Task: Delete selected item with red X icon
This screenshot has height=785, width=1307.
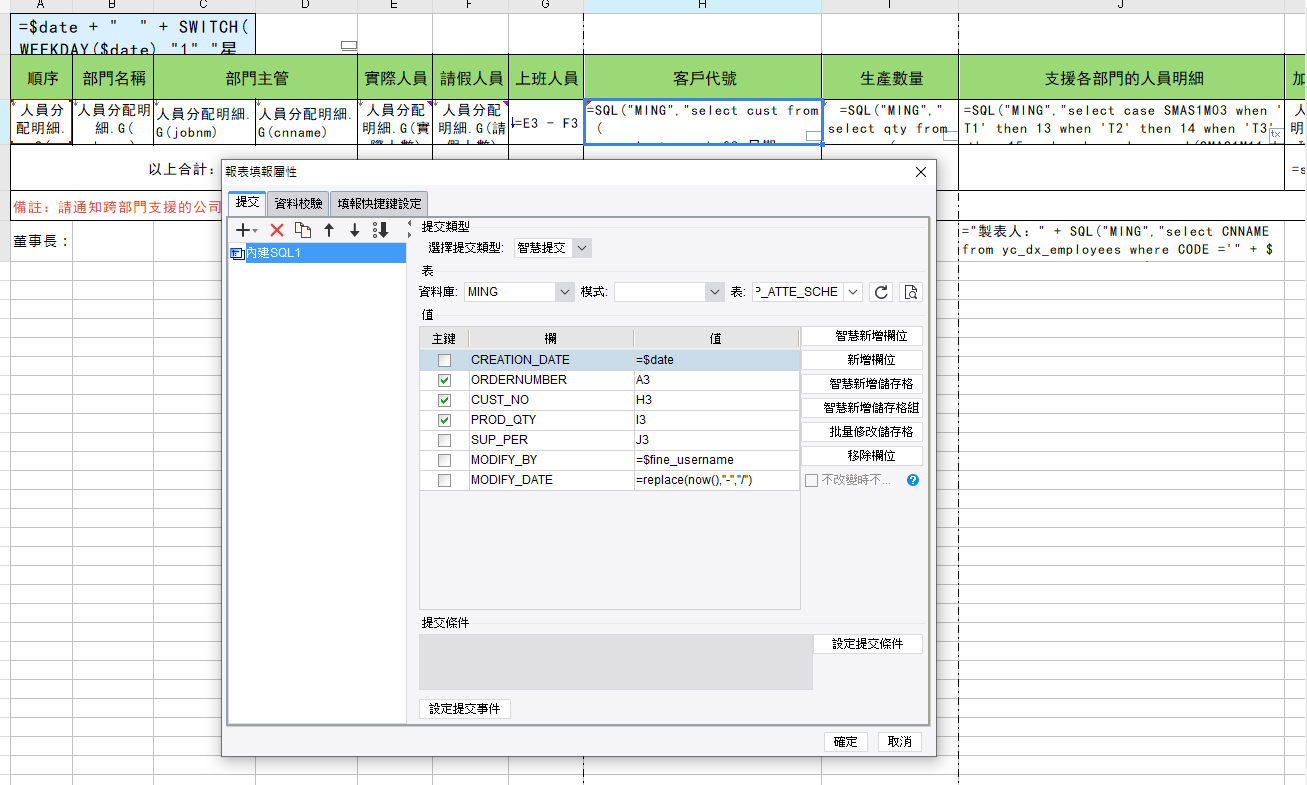Action: coord(277,230)
